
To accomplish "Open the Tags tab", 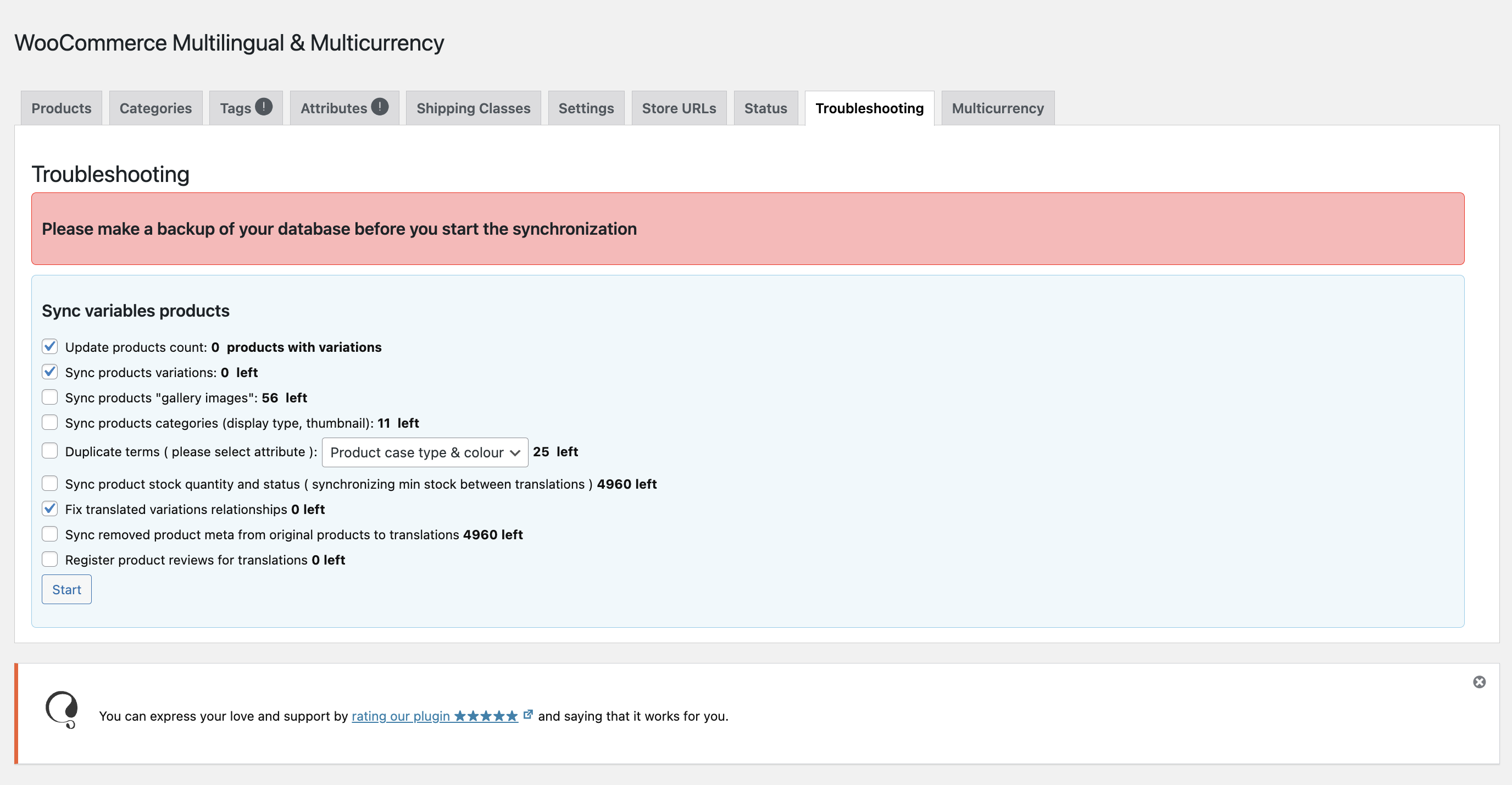I will (x=246, y=108).
